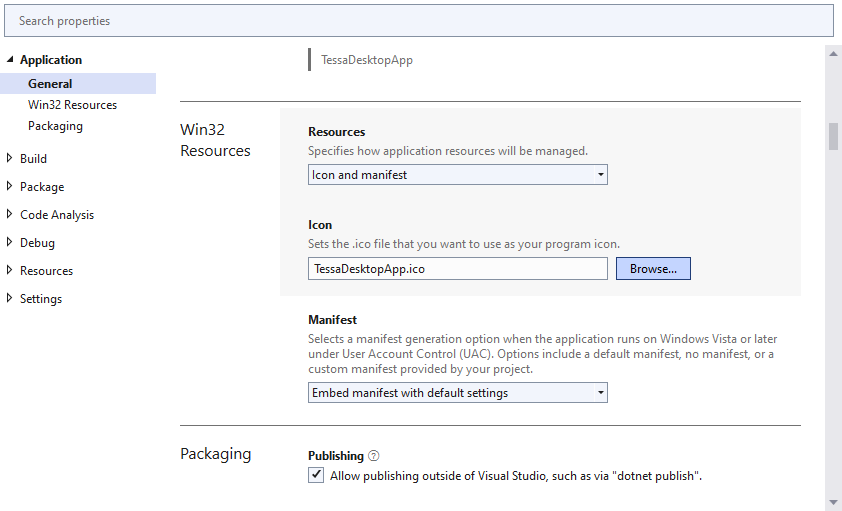
Task: Click the Publishing help question mark icon
Action: [374, 456]
